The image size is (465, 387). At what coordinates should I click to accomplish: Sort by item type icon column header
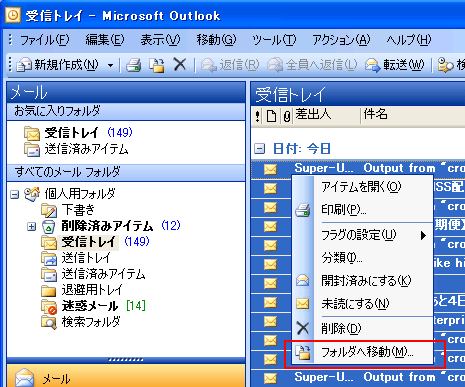[272, 116]
